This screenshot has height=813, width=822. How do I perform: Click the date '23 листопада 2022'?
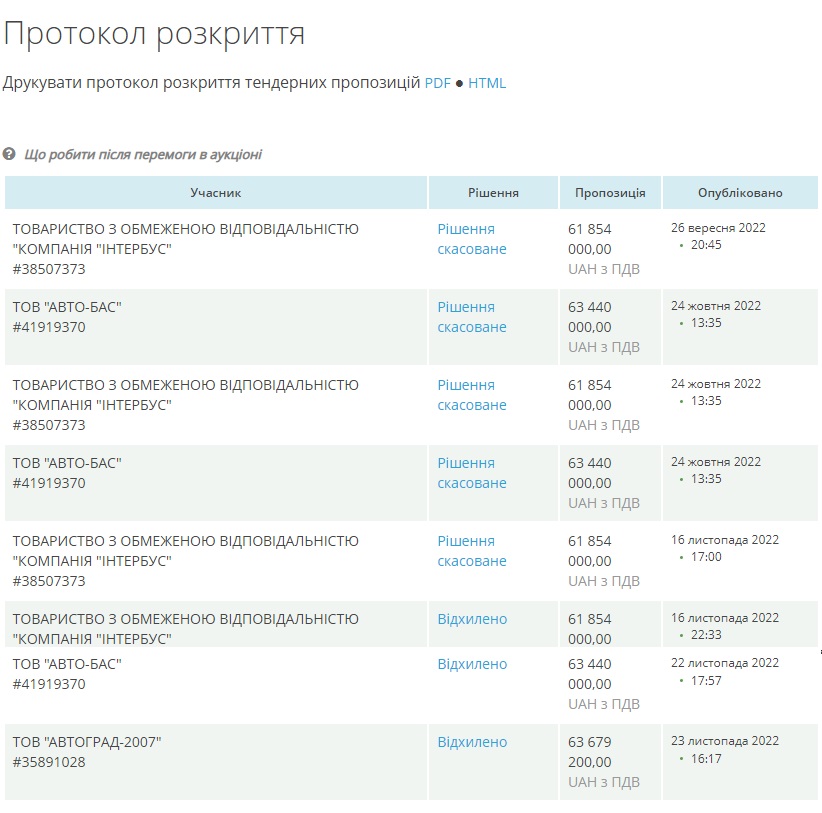(725, 741)
